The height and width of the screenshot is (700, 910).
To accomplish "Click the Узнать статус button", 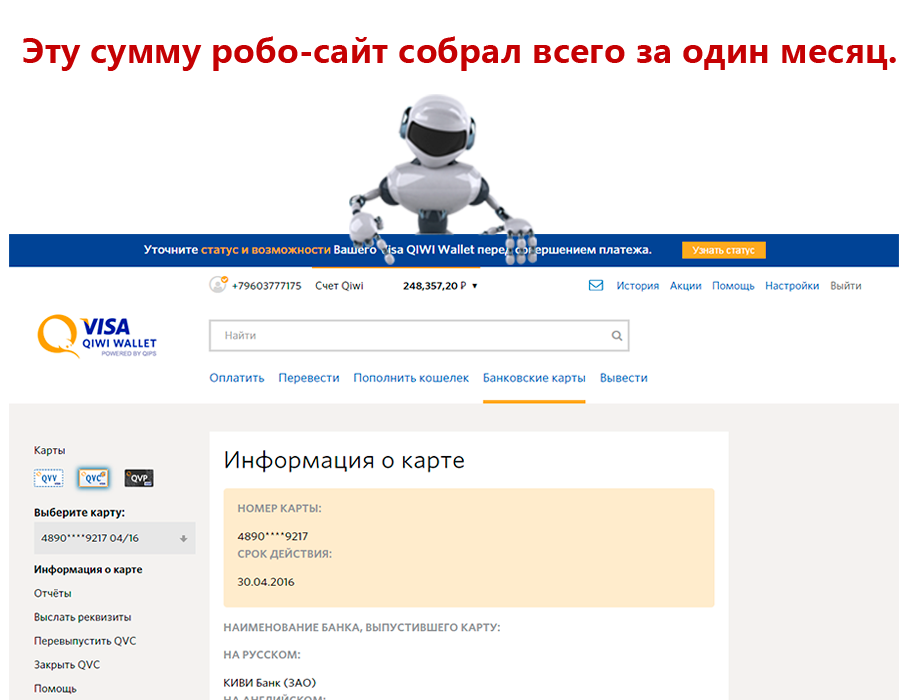I will click(724, 250).
